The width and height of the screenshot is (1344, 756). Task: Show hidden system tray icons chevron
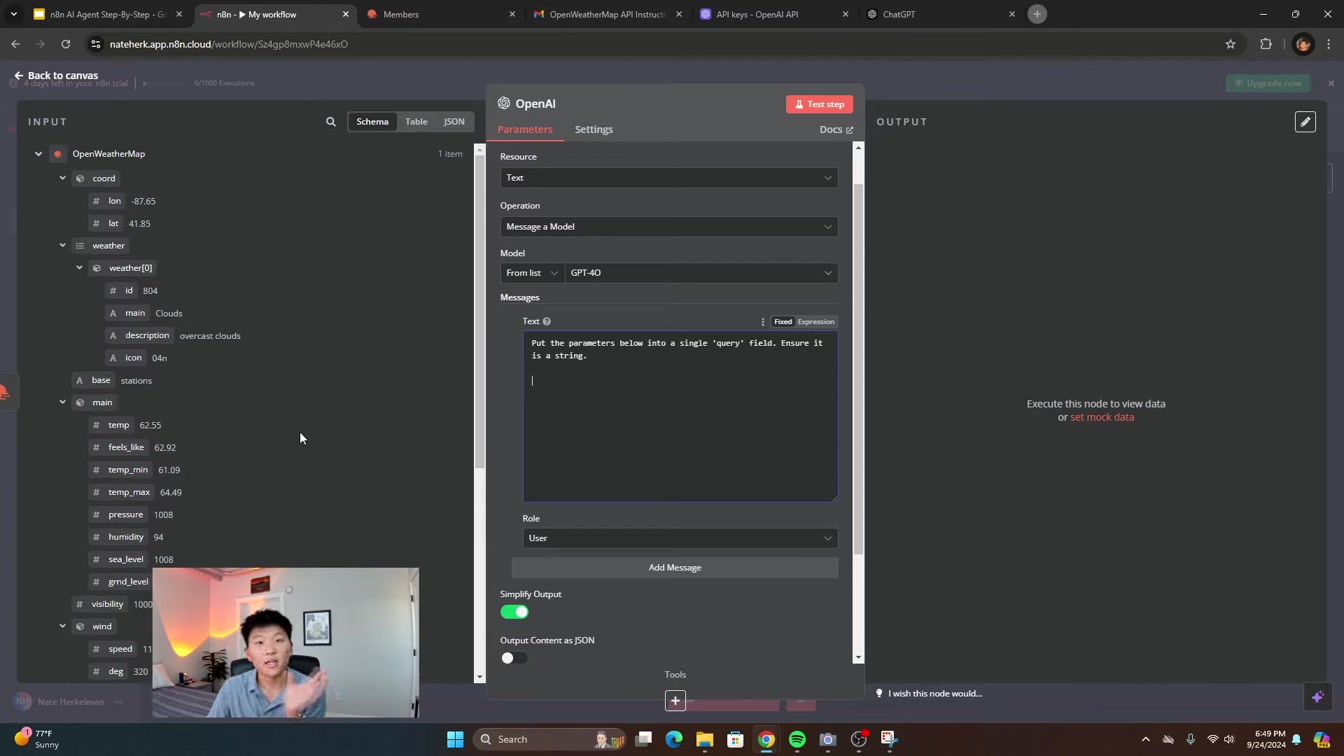click(1145, 739)
